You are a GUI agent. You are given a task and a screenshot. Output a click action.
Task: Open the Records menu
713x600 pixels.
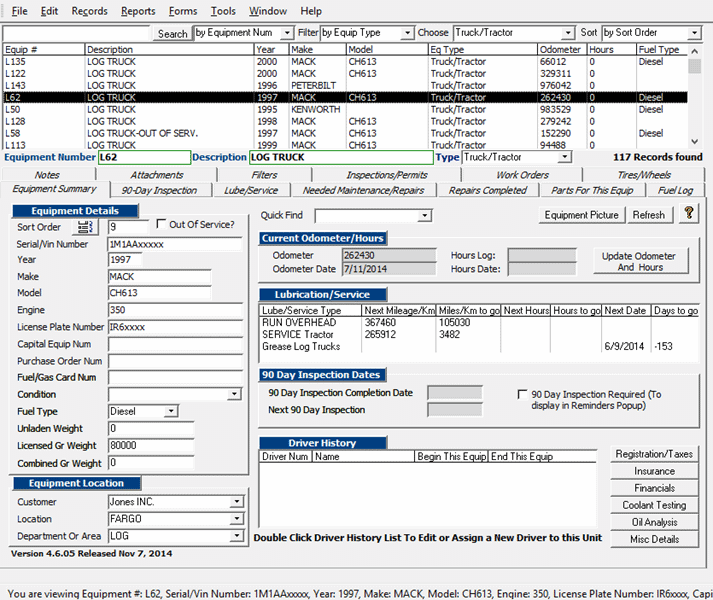point(90,11)
